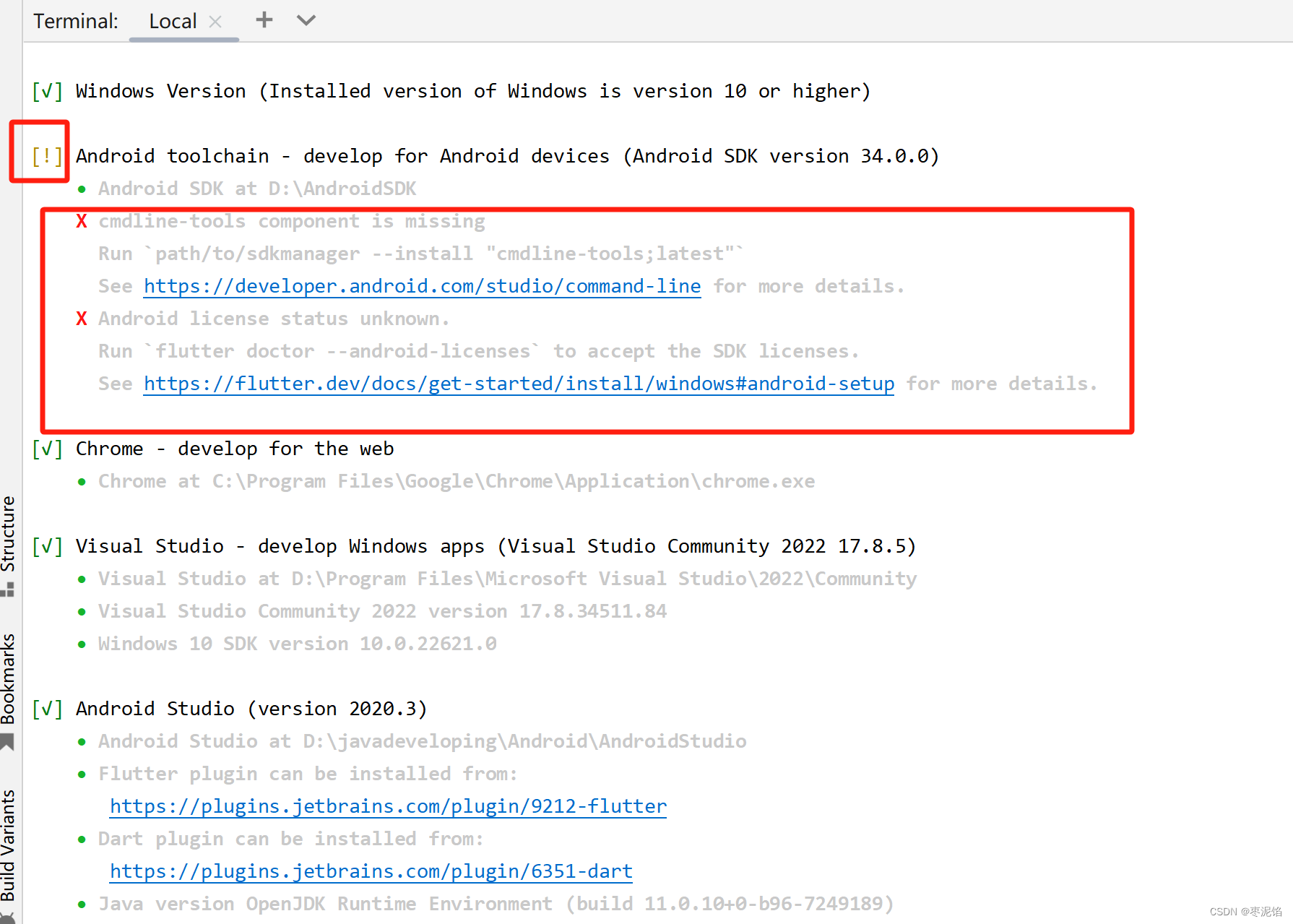Click 'Dart plugin can be installed from:' text
Viewport: 1293px width, 924px height.
tap(291, 839)
